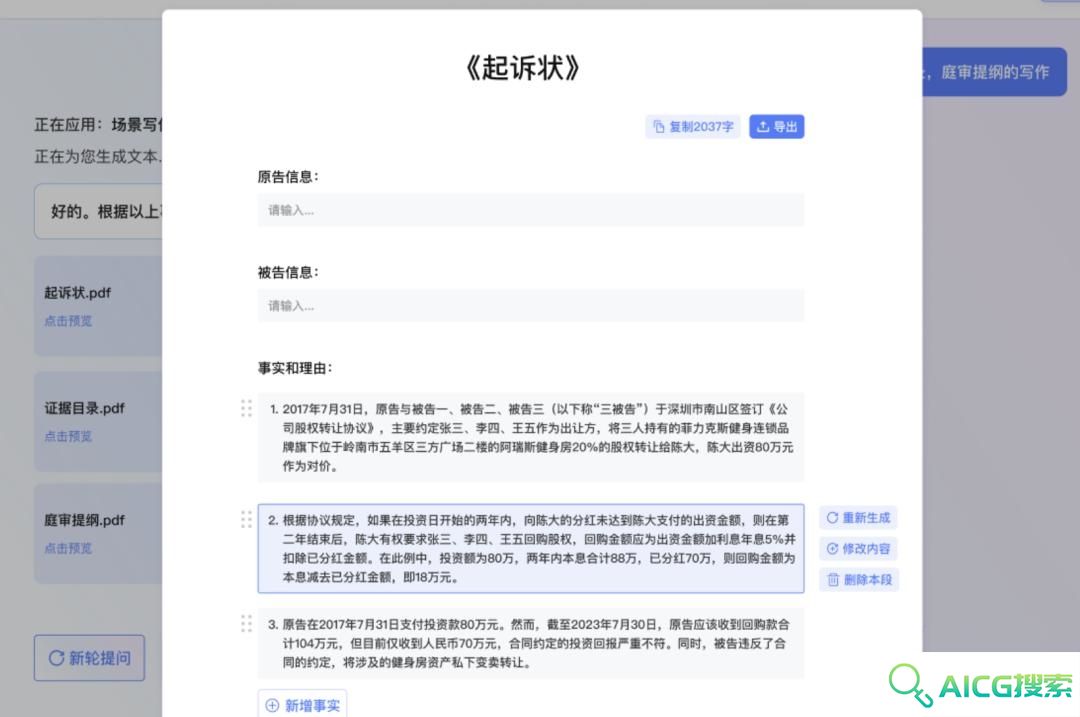The image size is (1080, 717).
Task: Preview 起诉状.pdf via 点击预览 link
Action: point(68,321)
